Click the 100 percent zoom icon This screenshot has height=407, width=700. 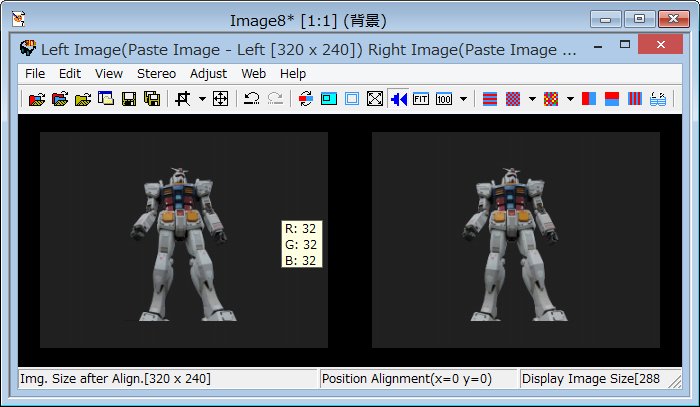(444, 99)
